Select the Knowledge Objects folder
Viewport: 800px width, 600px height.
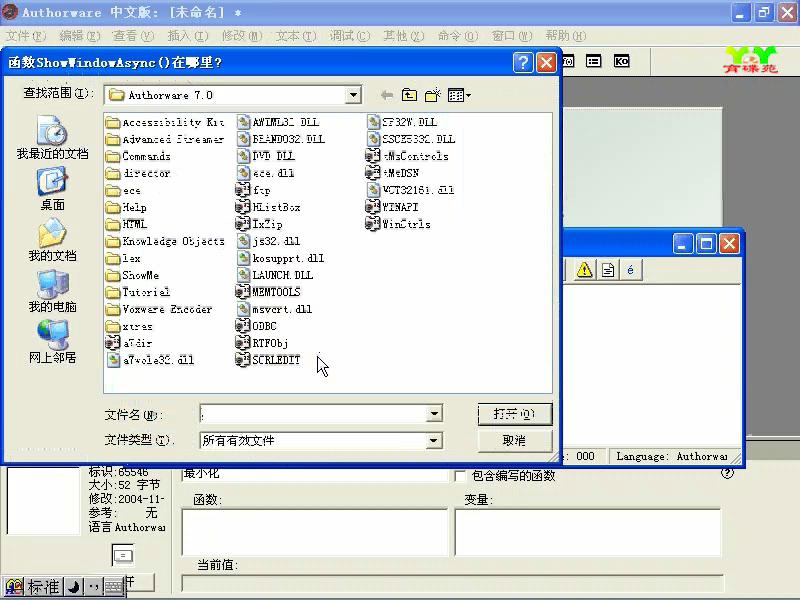point(165,241)
